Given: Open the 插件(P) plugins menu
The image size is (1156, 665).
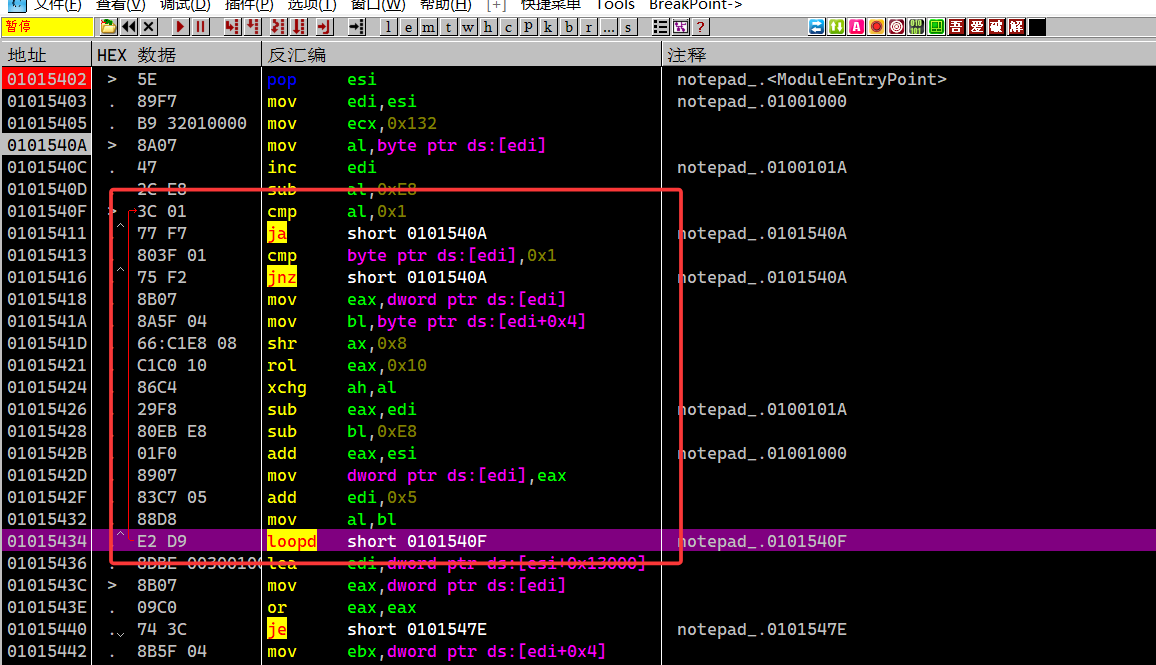Looking at the screenshot, I should 249,5.
